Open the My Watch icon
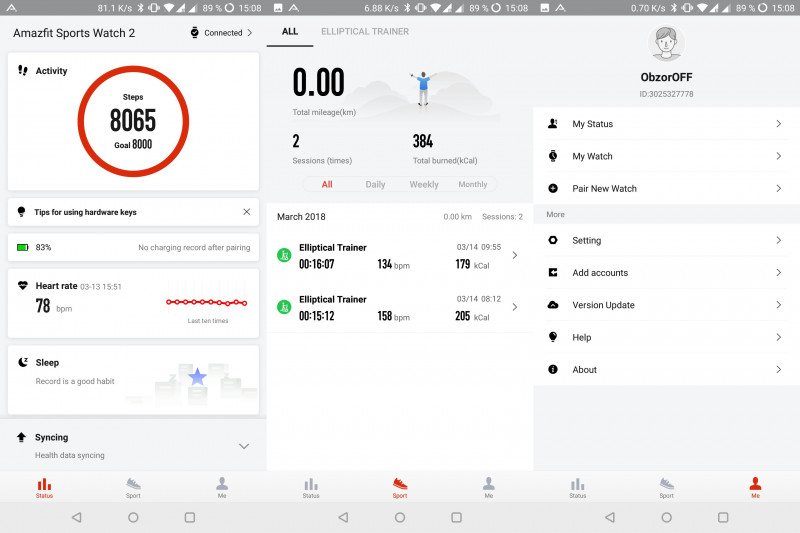800x533 pixels. pos(553,156)
